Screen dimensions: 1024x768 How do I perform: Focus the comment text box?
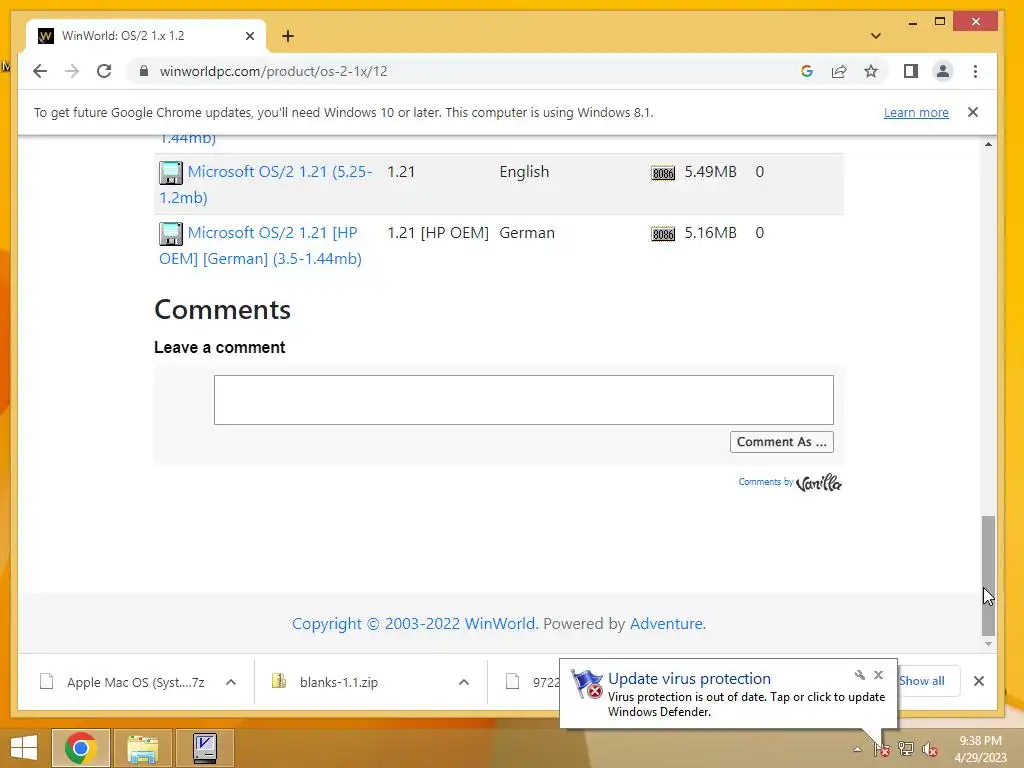[x=524, y=400]
